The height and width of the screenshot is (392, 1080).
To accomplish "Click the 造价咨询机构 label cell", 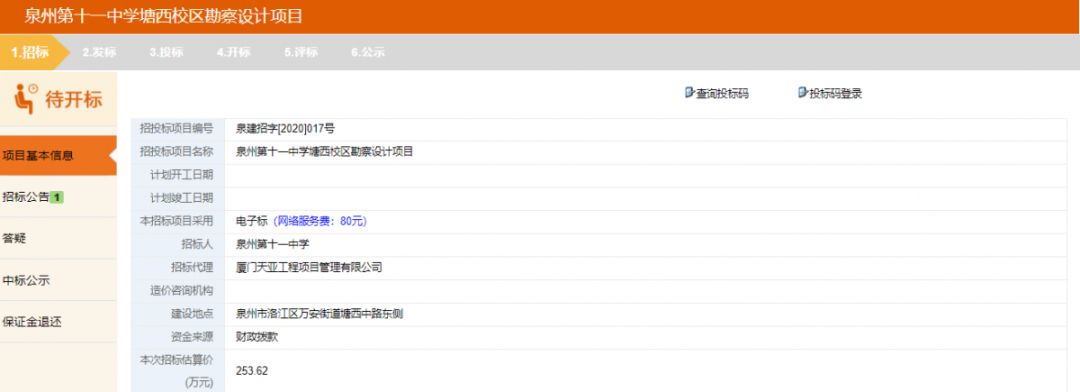I will point(177,291).
